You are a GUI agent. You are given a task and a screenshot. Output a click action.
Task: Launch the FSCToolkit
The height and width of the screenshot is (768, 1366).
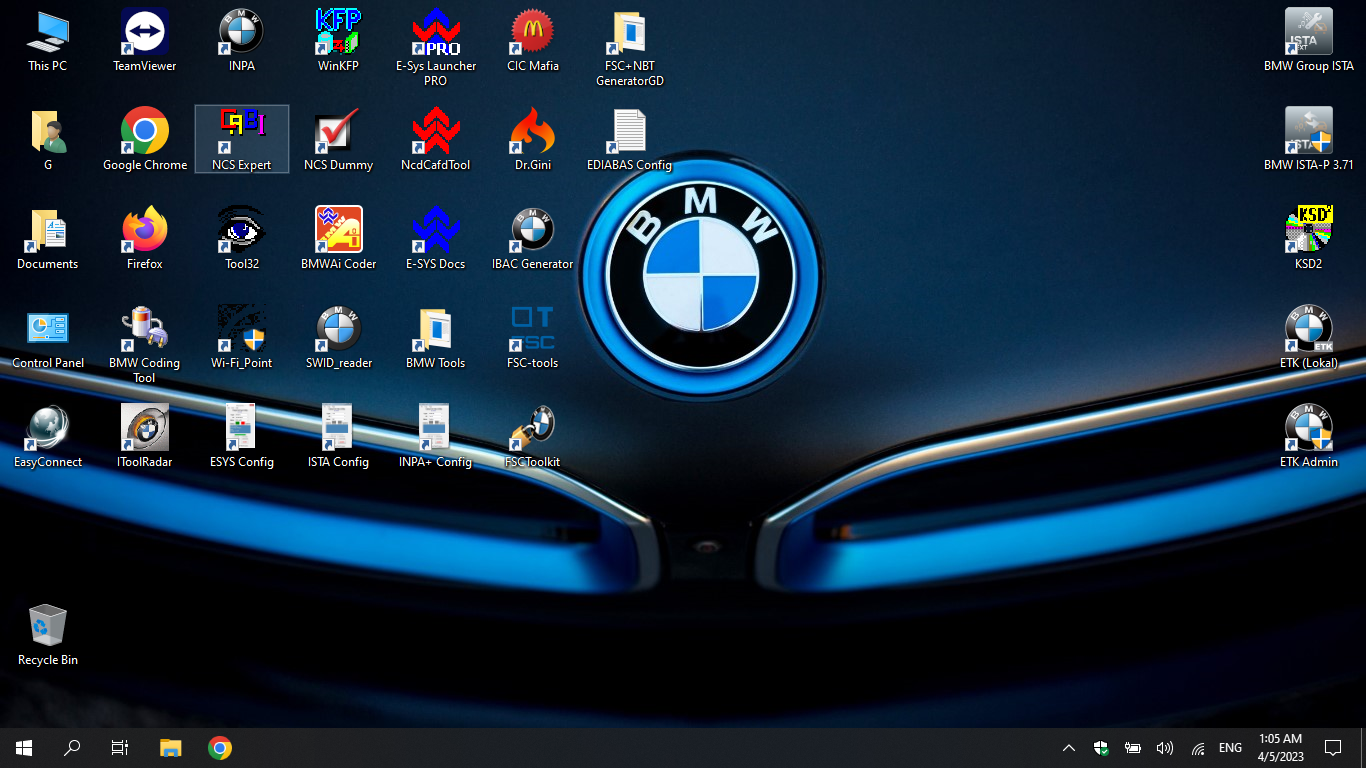pos(532,425)
